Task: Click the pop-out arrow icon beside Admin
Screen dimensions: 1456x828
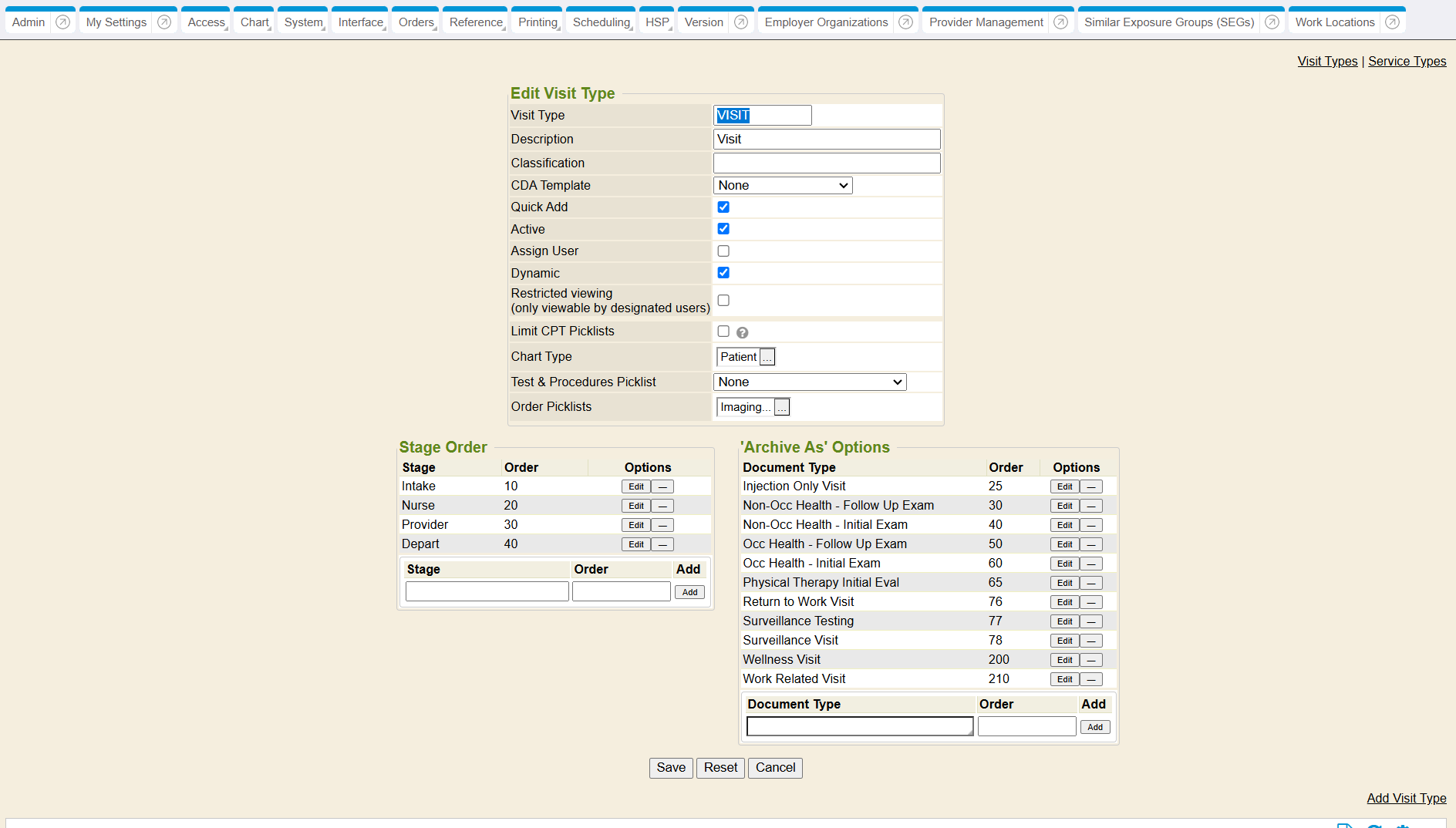Action: click(x=63, y=22)
